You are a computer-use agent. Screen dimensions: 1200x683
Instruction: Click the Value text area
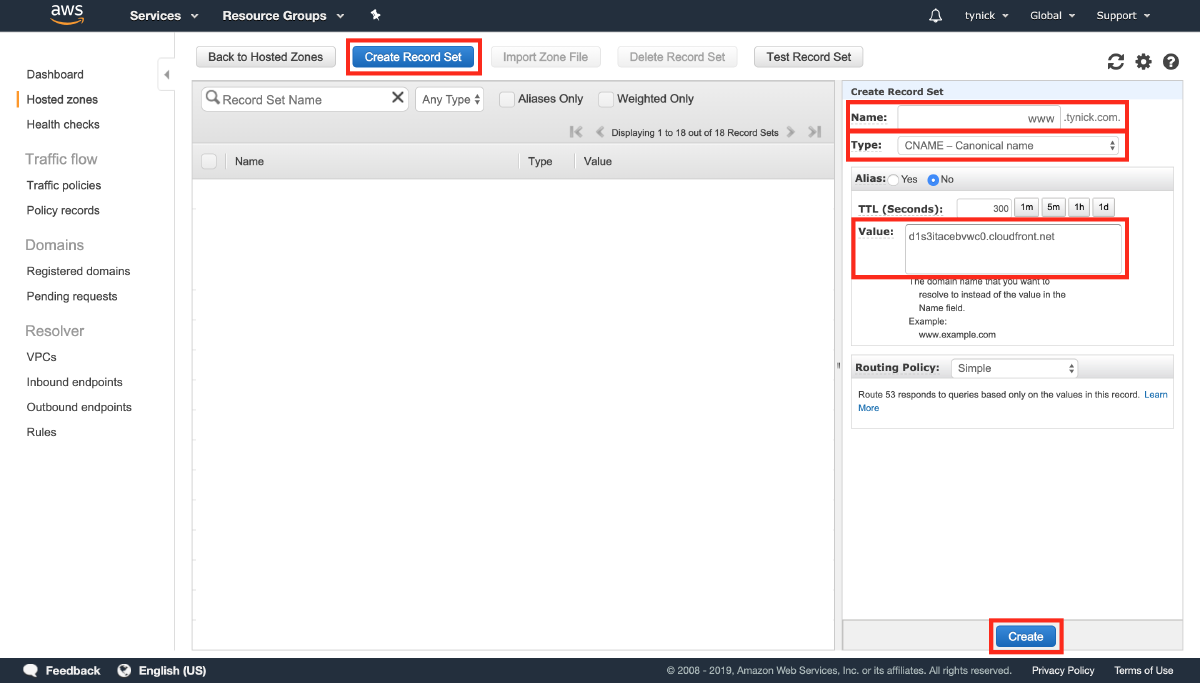click(1013, 248)
